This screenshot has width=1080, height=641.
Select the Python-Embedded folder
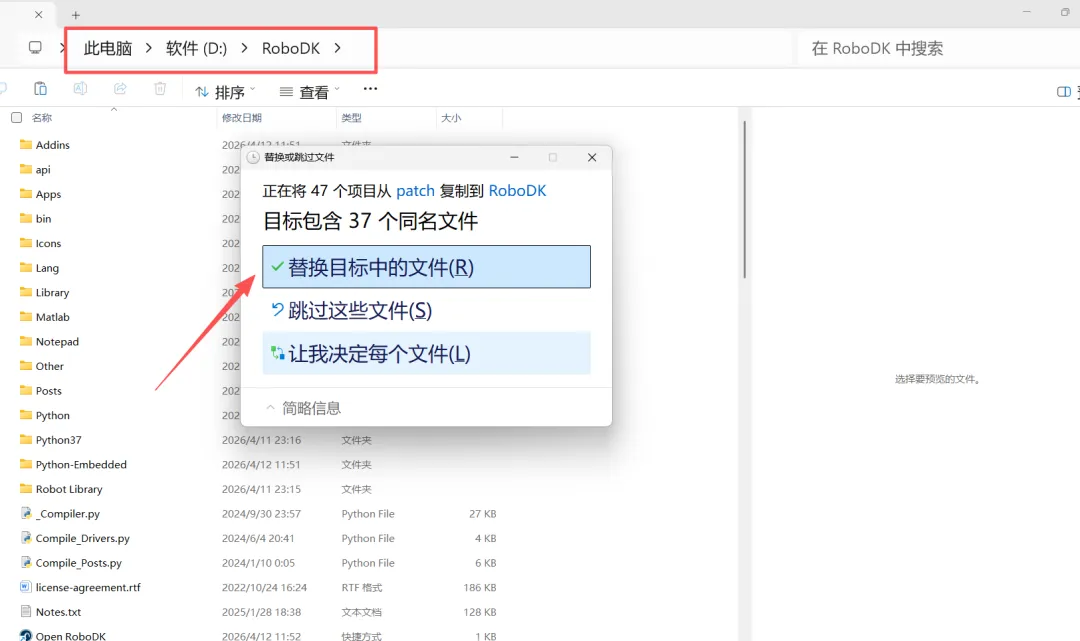coord(81,465)
